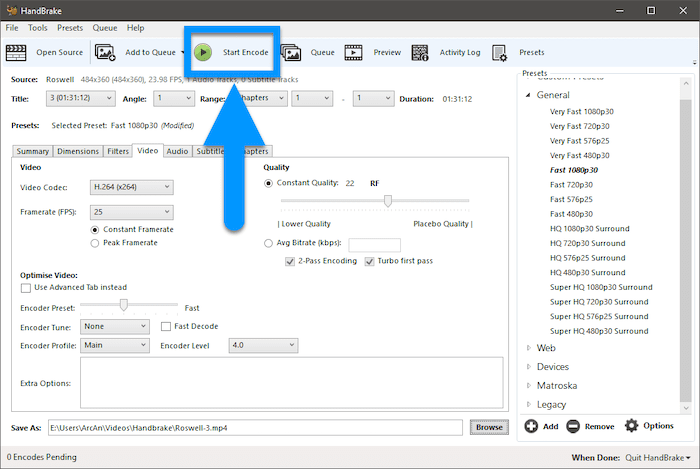The width and height of the screenshot is (700, 469).
Task: Select Super HQ 480p30 Surround preset
Action: pos(599,331)
